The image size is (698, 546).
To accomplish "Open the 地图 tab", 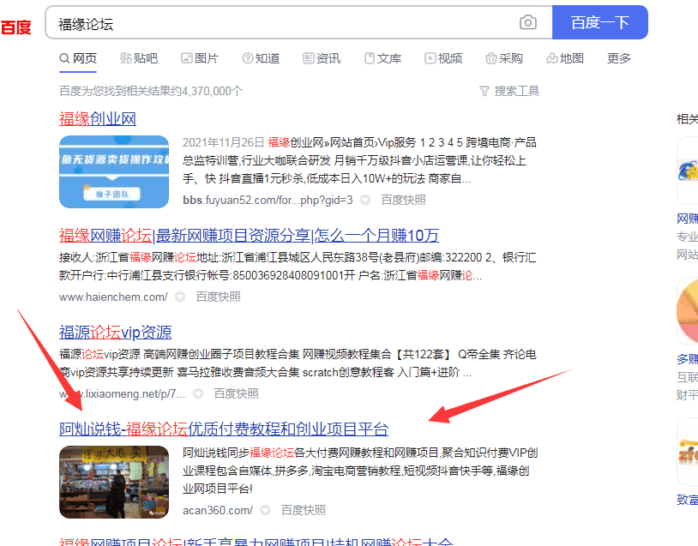I will tap(565, 58).
